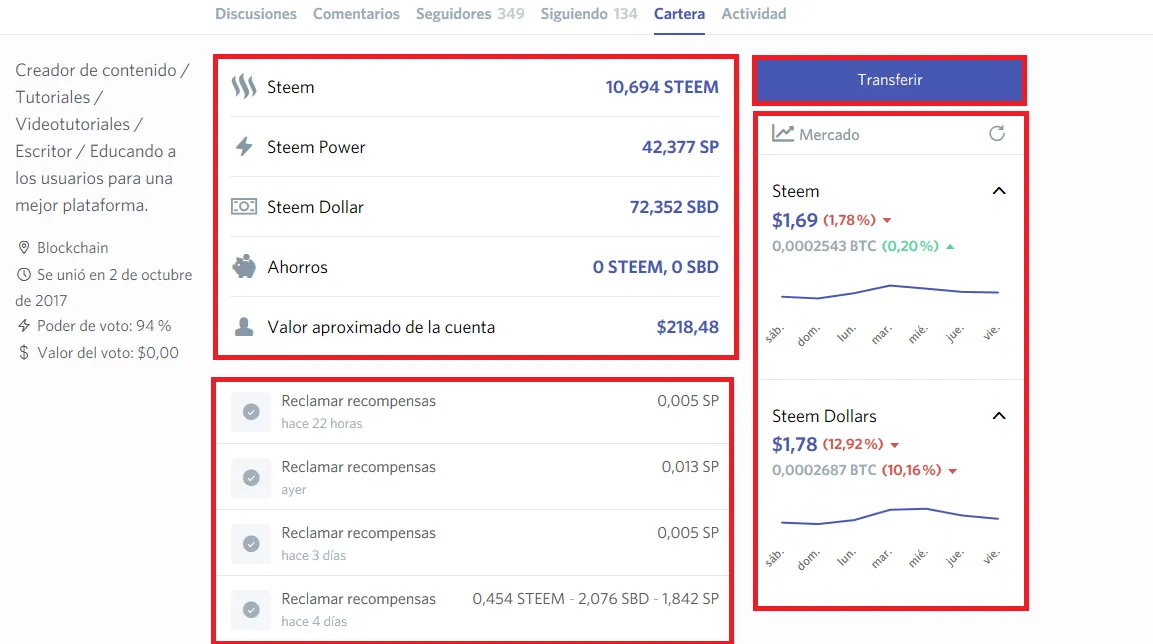
Task: Open the Seguidores 349 tab
Action: (x=470, y=14)
